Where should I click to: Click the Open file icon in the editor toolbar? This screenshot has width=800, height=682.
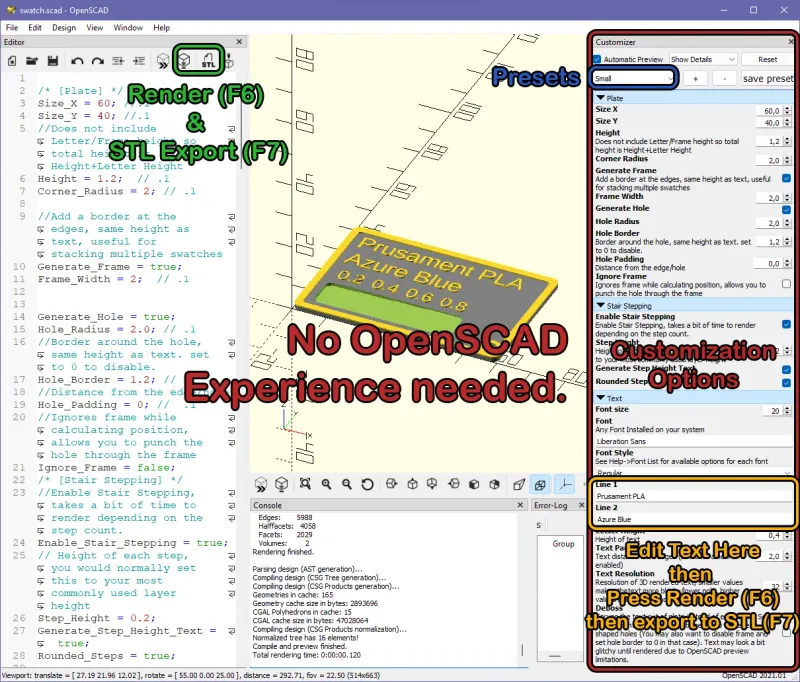(x=32, y=61)
